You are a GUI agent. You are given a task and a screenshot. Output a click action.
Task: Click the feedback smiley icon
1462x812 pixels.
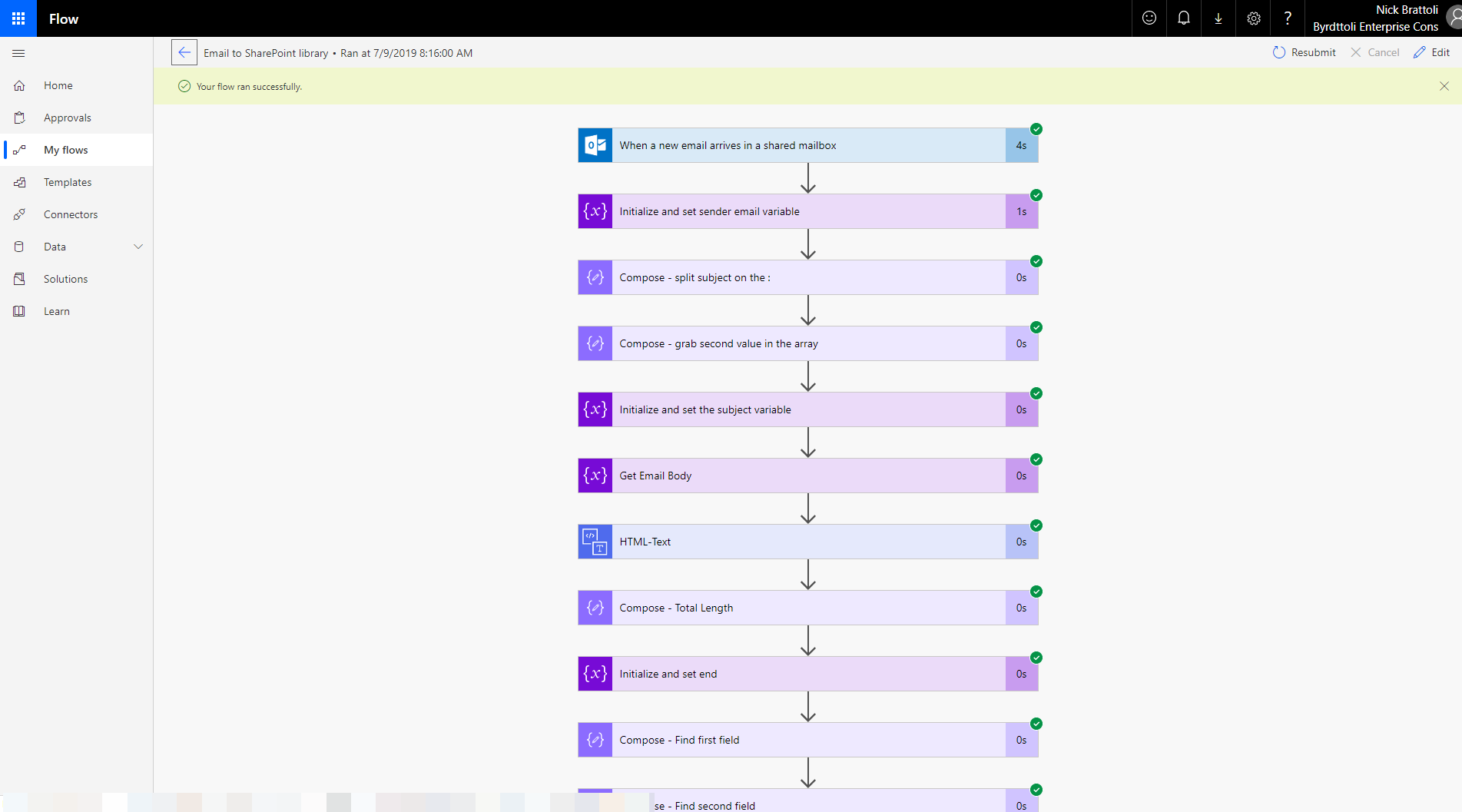(x=1149, y=18)
